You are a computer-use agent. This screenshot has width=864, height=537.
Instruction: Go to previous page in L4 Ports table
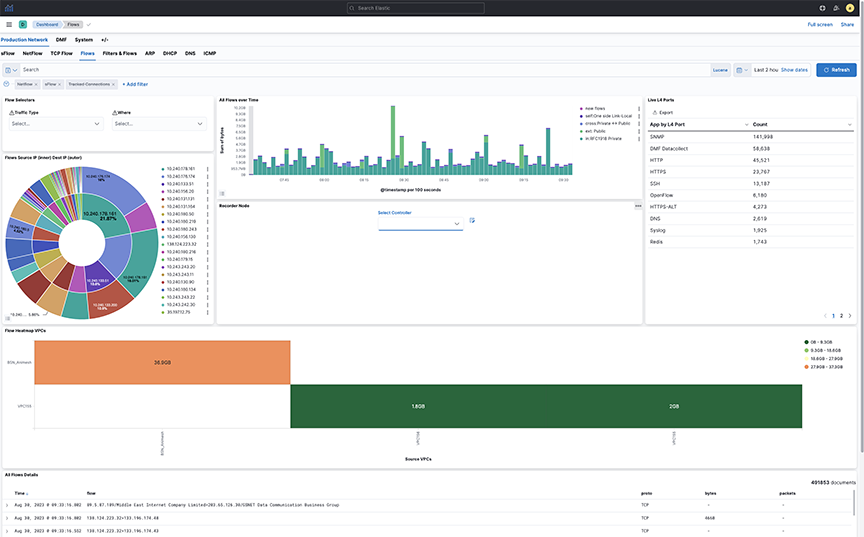[x=825, y=316]
